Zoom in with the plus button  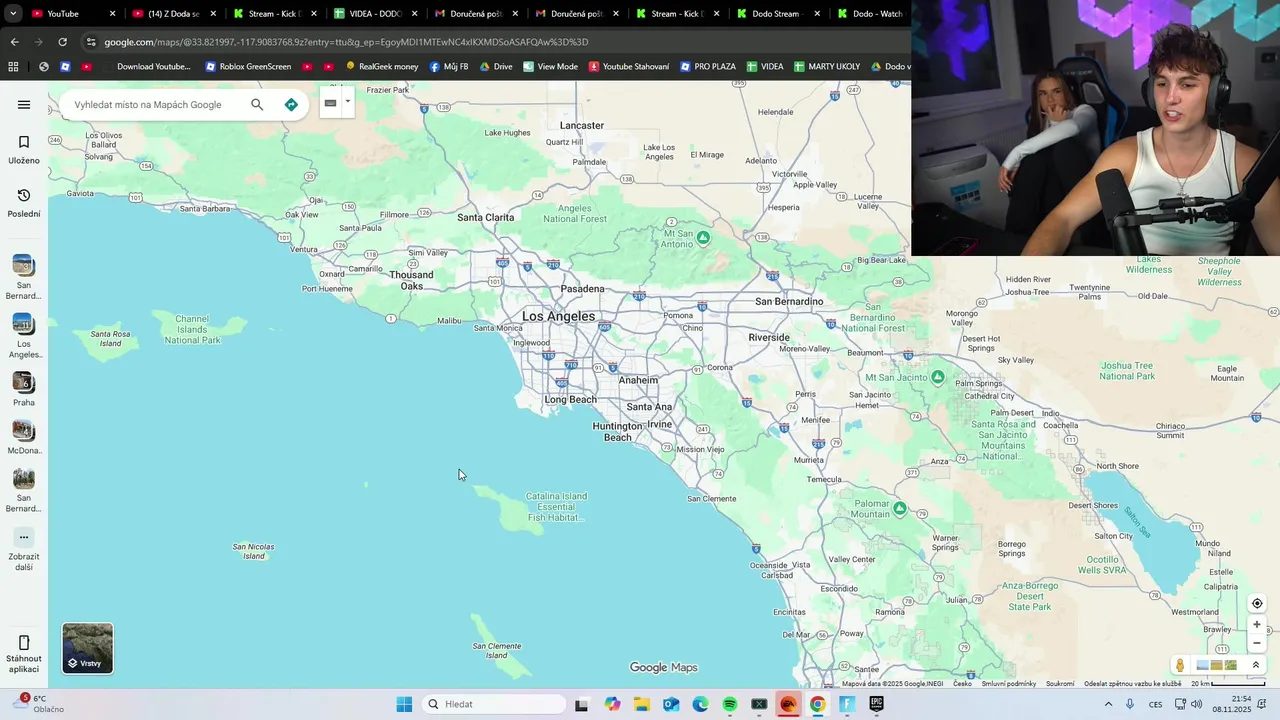pyautogui.click(x=1257, y=625)
